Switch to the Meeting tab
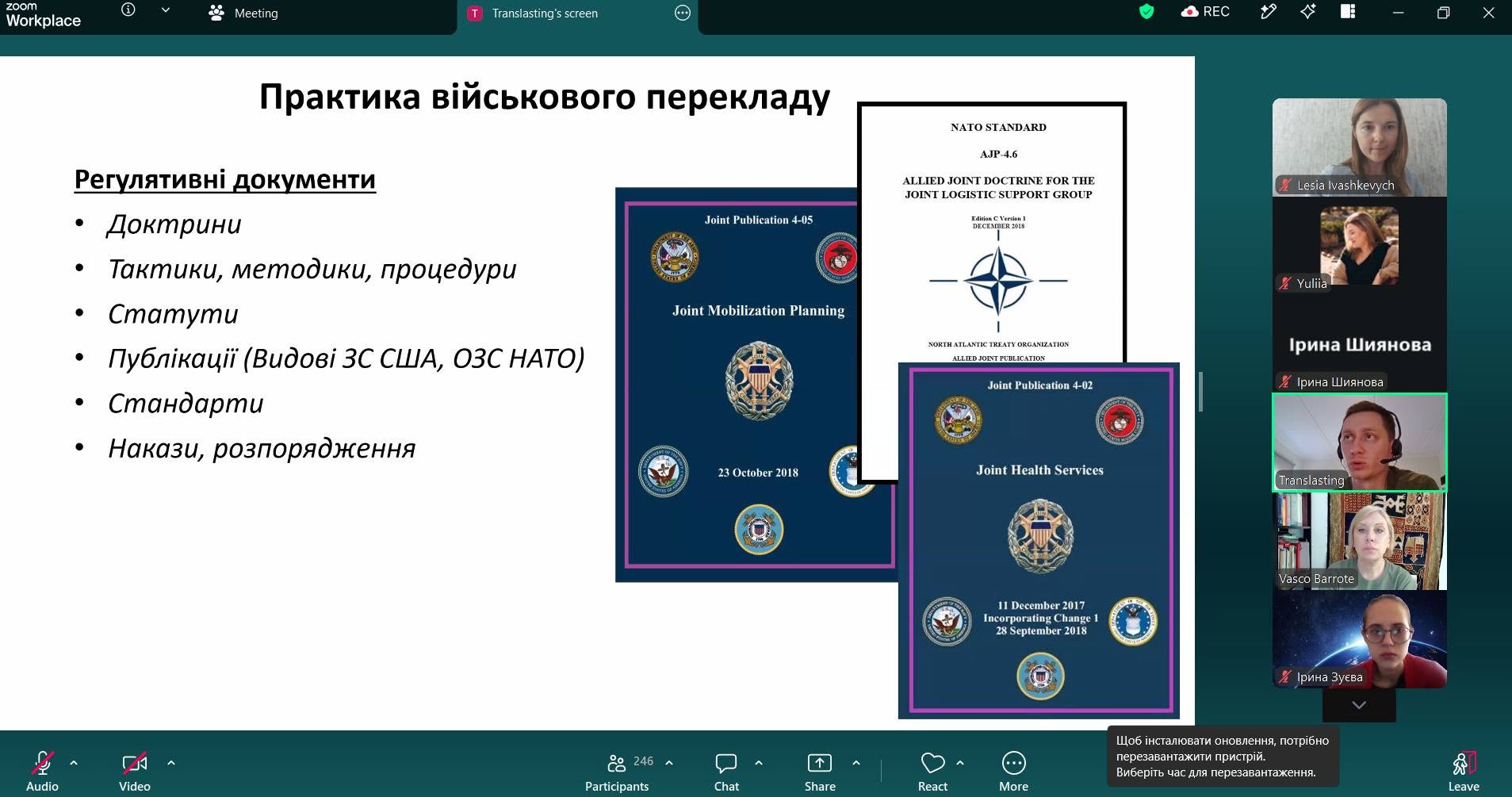The width and height of the screenshot is (1512, 797). tap(243, 13)
